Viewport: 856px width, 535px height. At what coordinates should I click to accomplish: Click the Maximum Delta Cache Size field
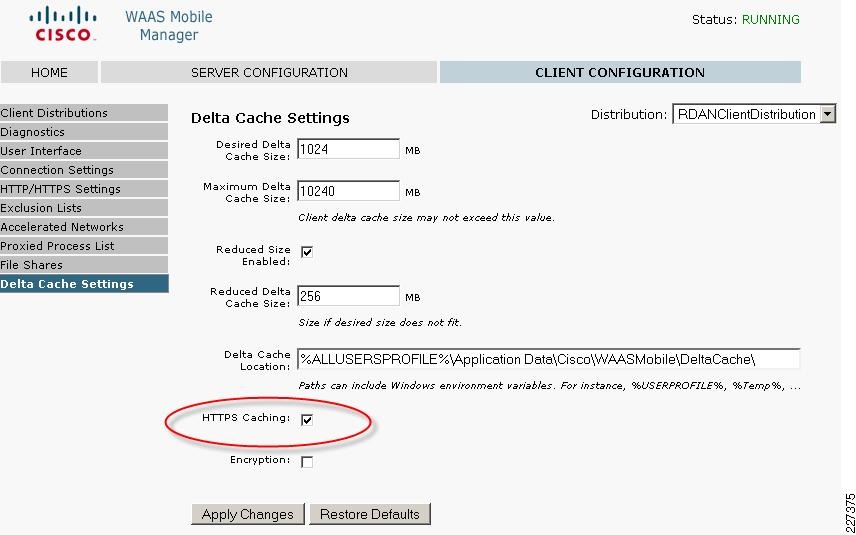(348, 191)
